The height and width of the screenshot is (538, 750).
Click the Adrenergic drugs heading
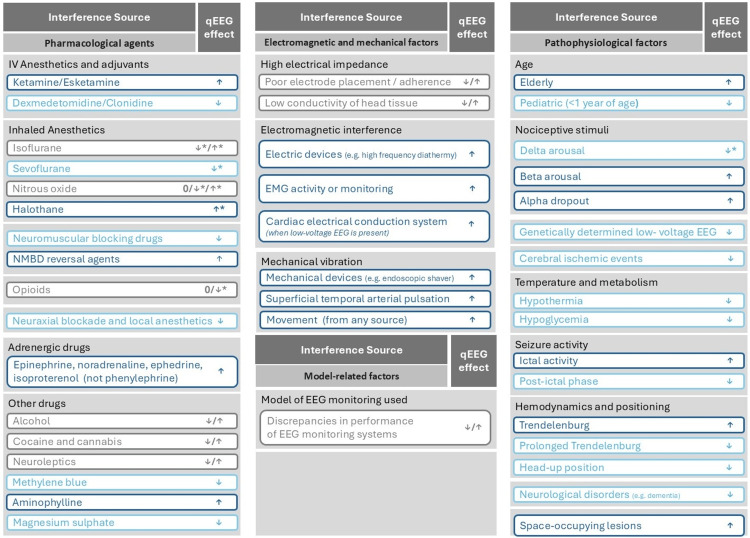pyautogui.click(x=49, y=347)
